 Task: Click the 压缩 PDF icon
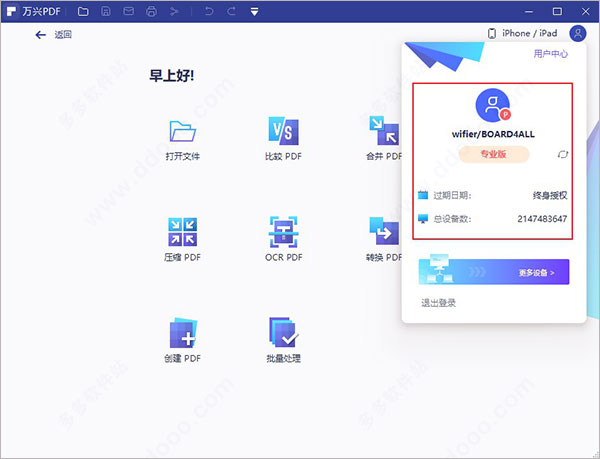click(183, 232)
